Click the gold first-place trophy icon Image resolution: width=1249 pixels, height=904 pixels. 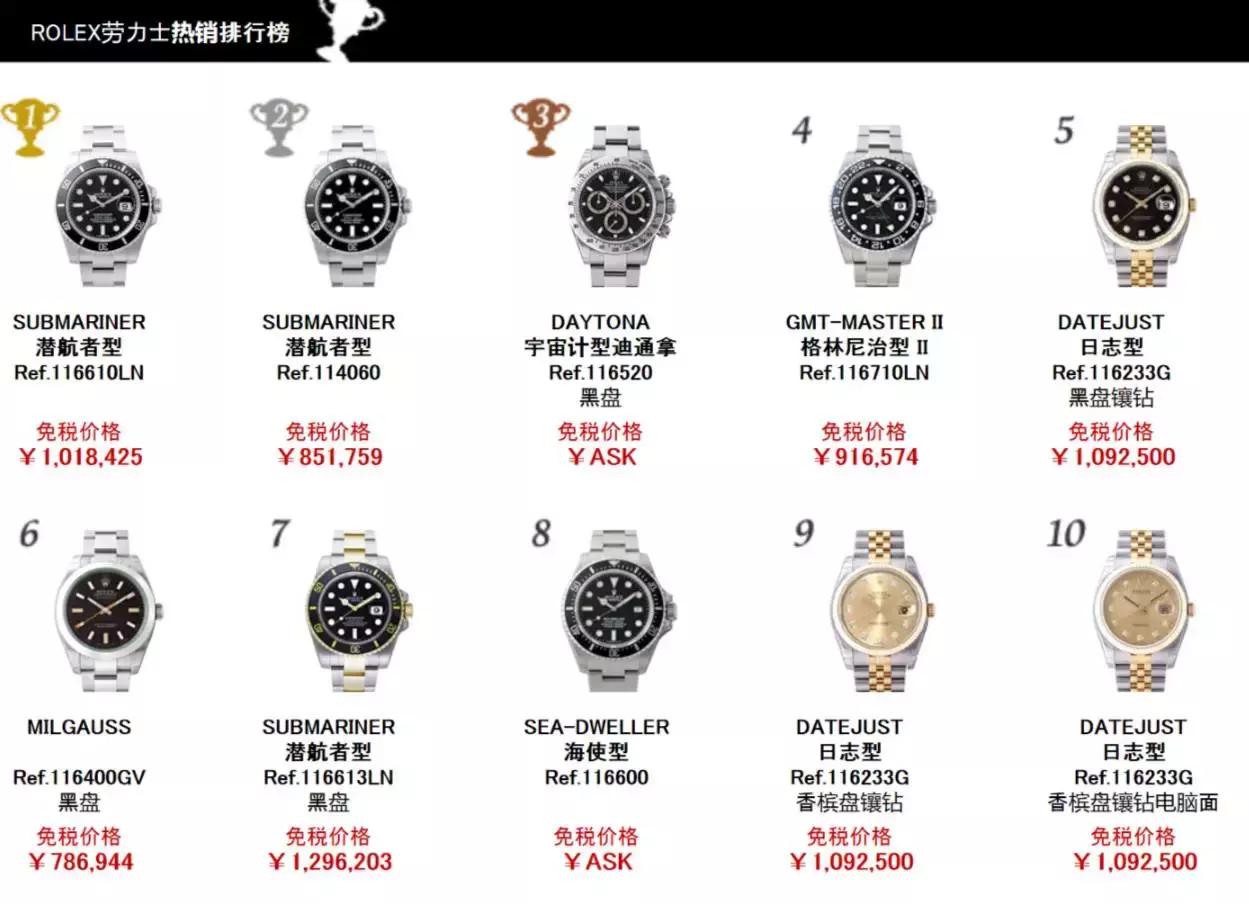click(29, 126)
